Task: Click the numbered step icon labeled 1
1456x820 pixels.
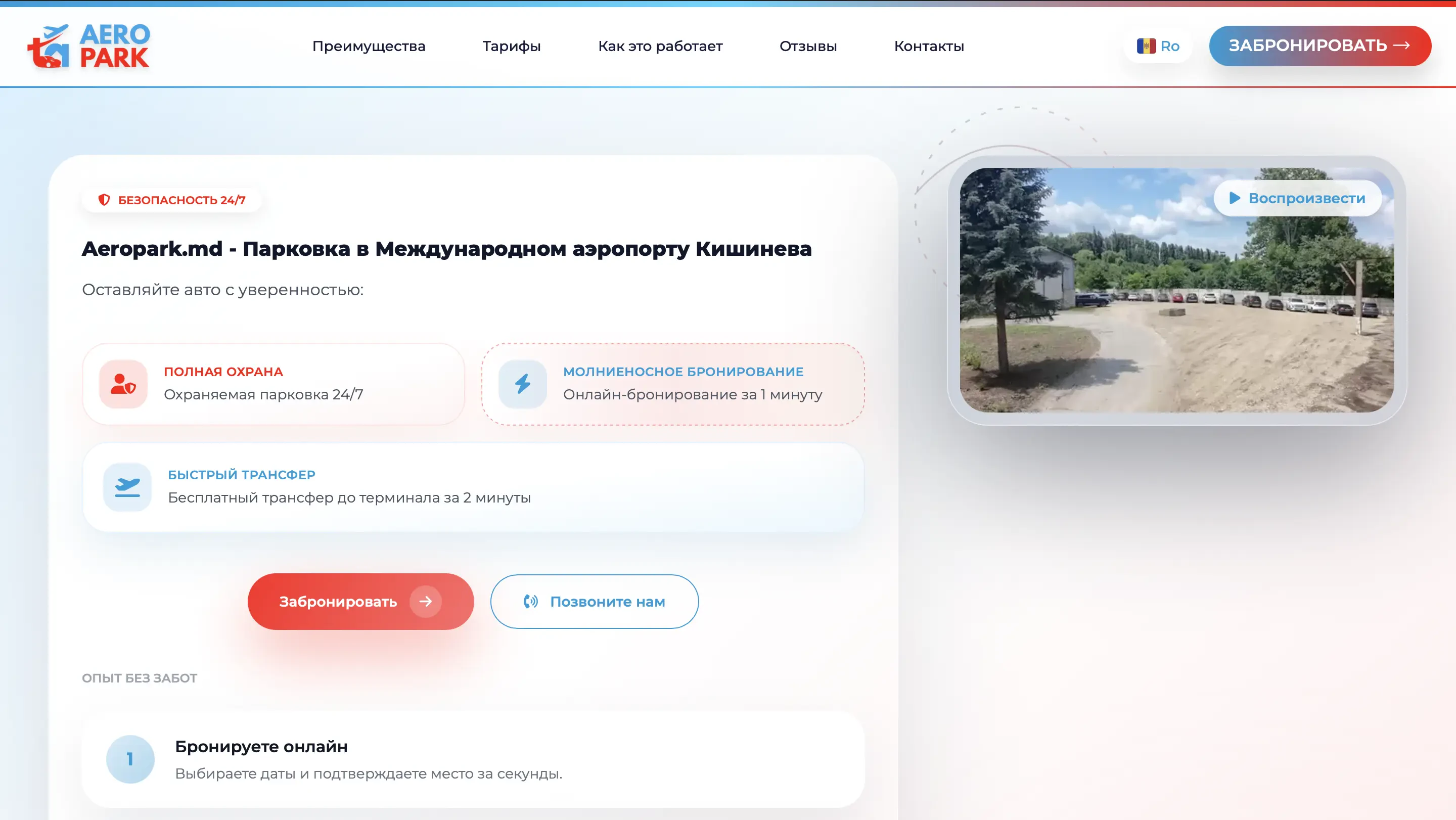Action: (130, 759)
